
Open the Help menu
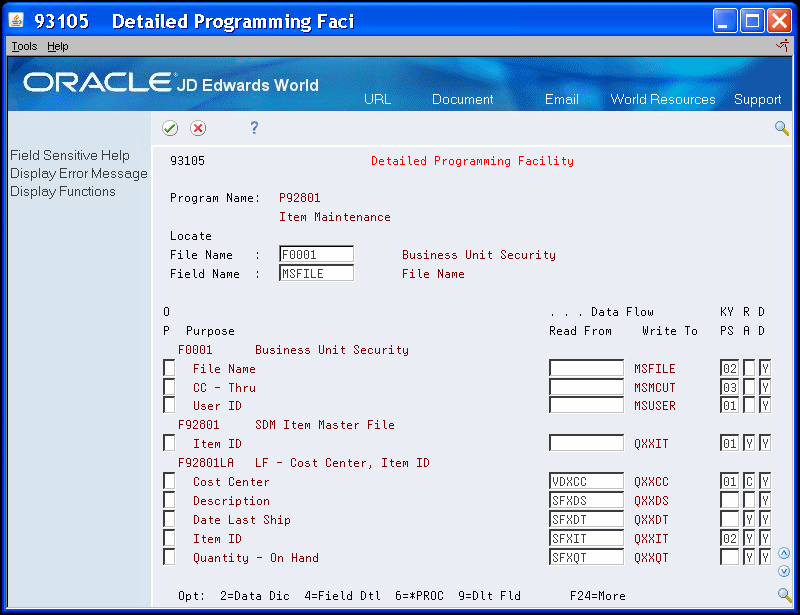(58, 46)
